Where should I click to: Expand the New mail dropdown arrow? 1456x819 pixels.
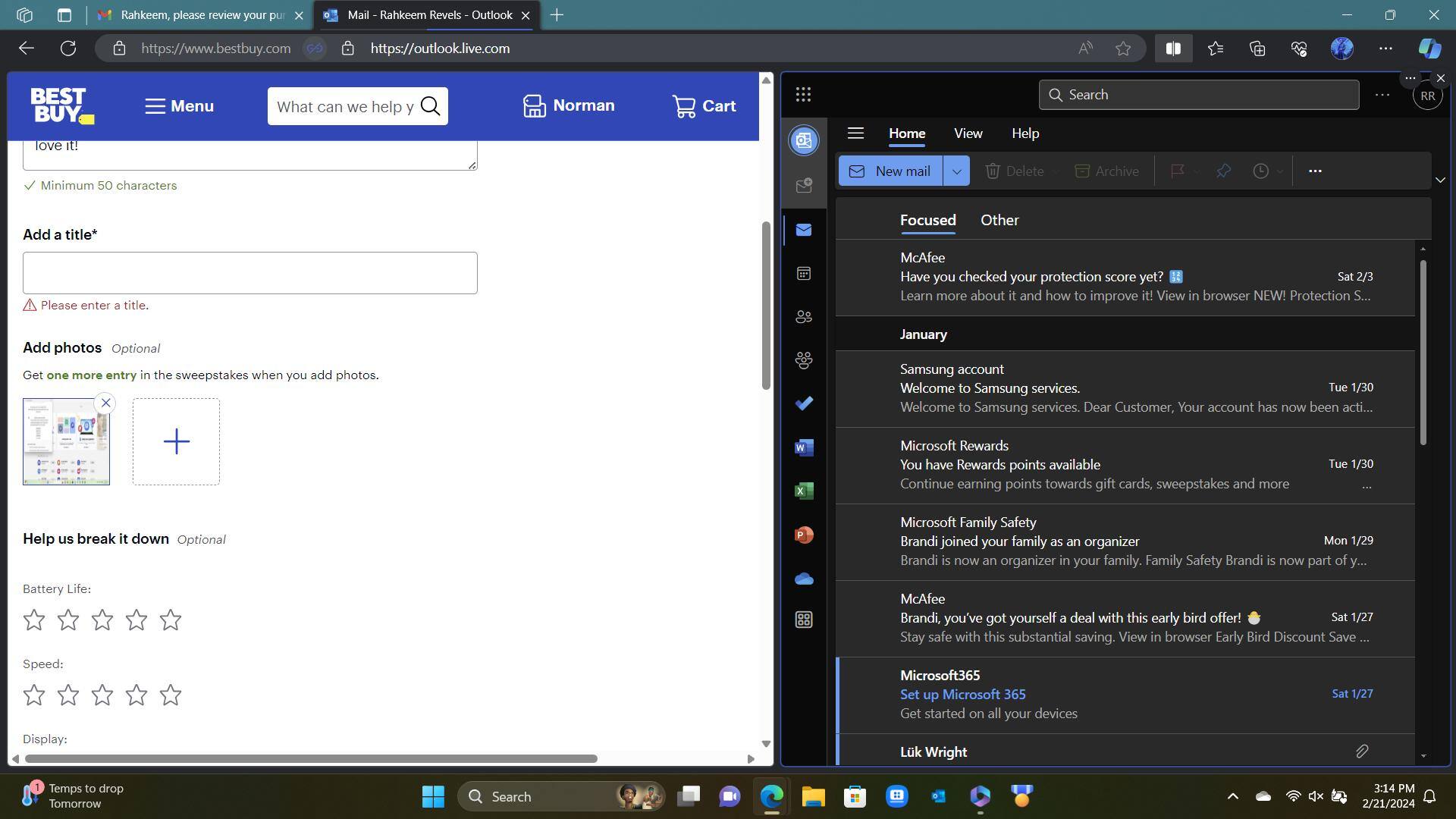[956, 171]
